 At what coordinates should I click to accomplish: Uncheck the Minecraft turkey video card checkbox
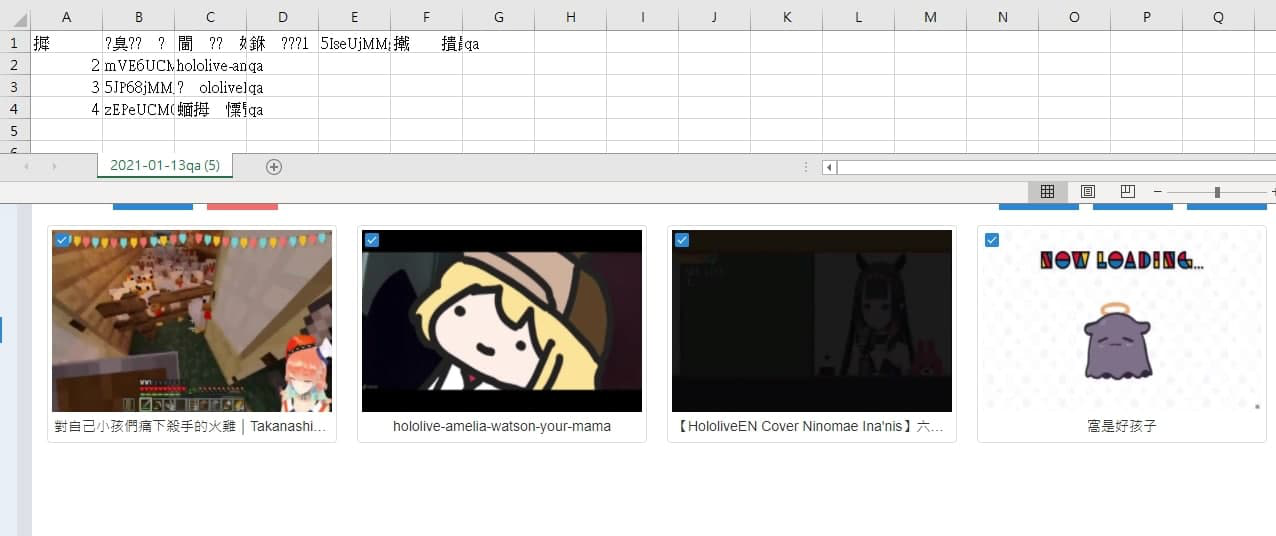(x=62, y=240)
